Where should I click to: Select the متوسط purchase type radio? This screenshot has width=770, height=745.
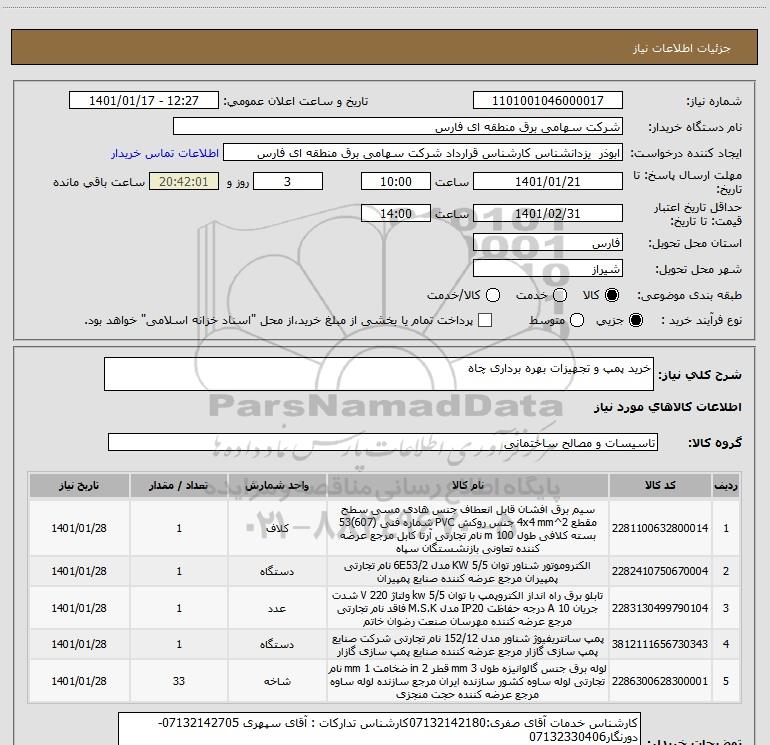coord(577,321)
